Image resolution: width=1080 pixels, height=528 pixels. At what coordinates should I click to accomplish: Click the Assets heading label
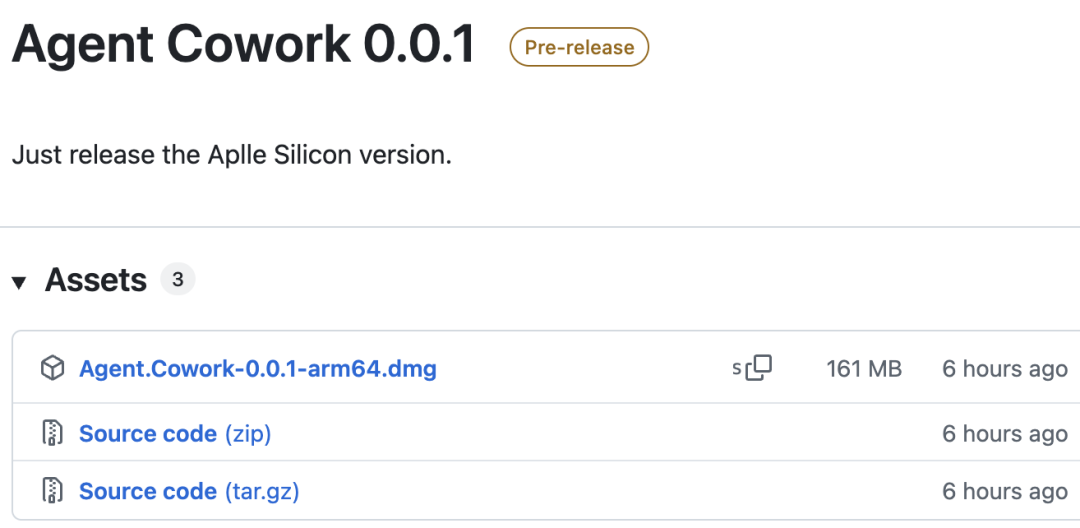point(96,281)
